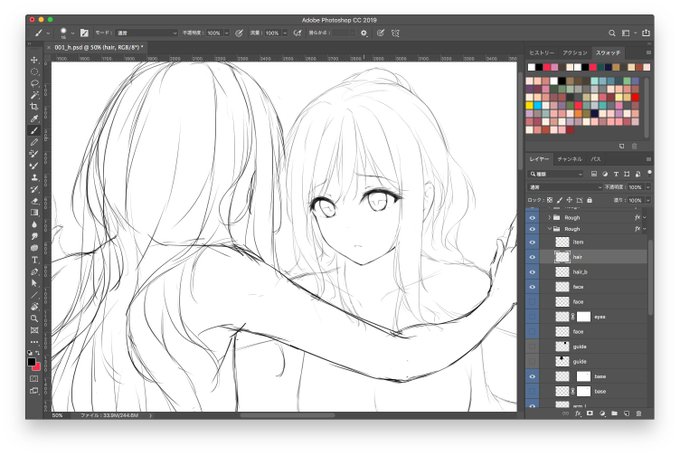Select the Eyedropper tool
Screen dimensions: 680x456
click(34, 118)
